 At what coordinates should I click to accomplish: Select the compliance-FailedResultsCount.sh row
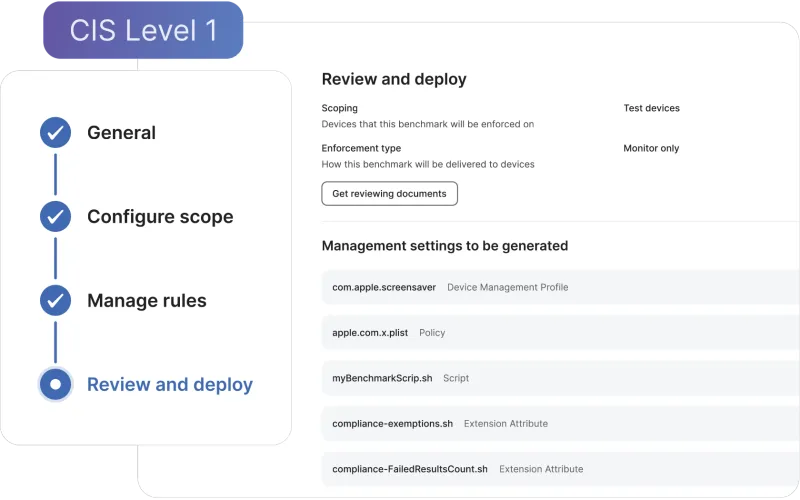(x=561, y=469)
